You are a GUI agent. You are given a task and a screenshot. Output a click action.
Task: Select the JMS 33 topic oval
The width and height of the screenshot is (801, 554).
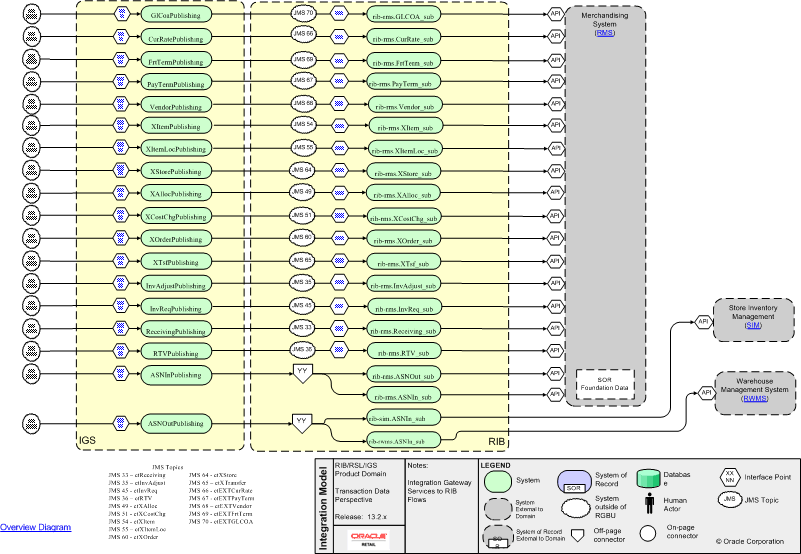tap(302, 327)
